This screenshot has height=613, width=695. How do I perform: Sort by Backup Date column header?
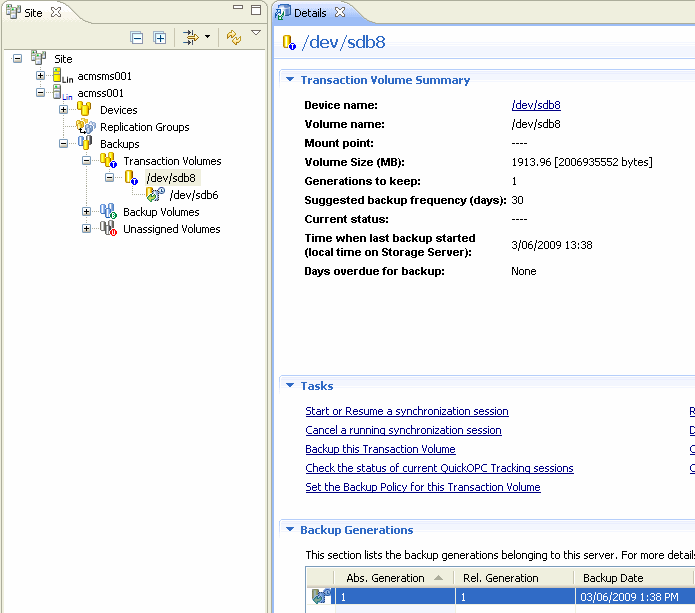634,578
